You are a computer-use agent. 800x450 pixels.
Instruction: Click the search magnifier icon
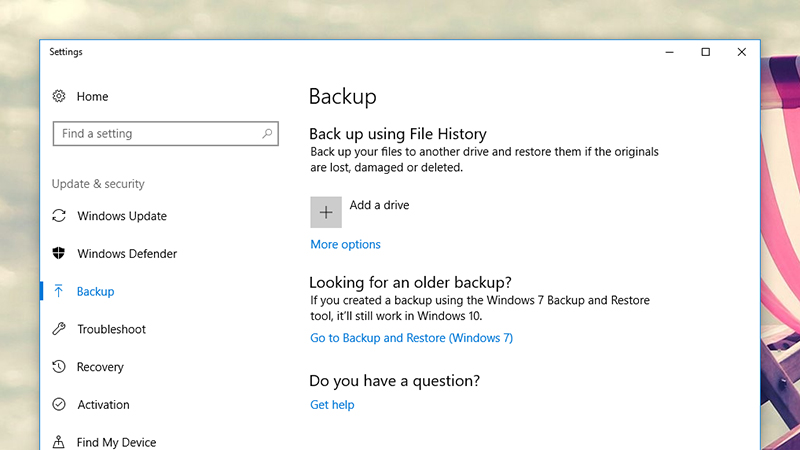coord(267,134)
